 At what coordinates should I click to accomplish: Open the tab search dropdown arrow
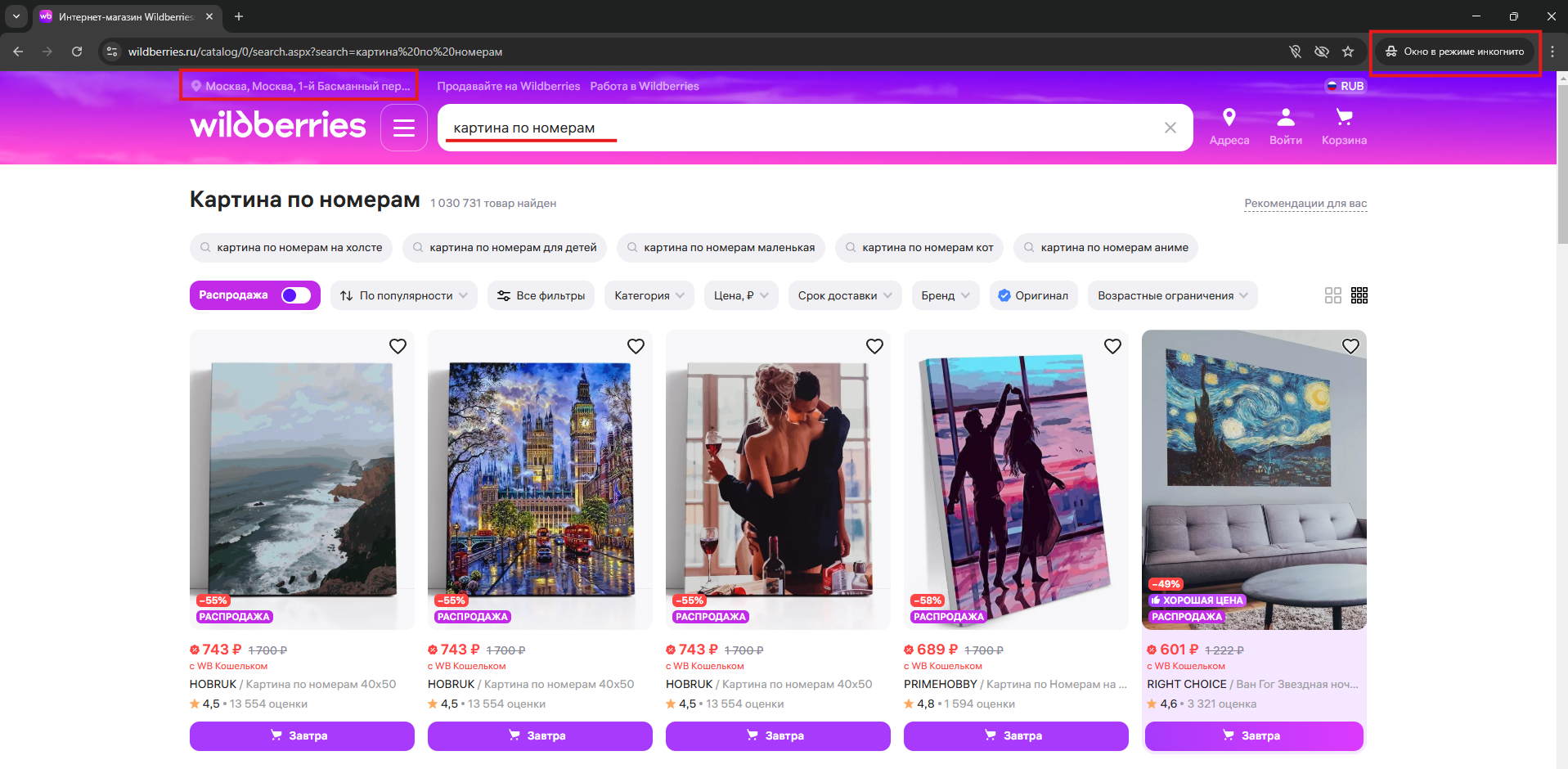(16, 16)
